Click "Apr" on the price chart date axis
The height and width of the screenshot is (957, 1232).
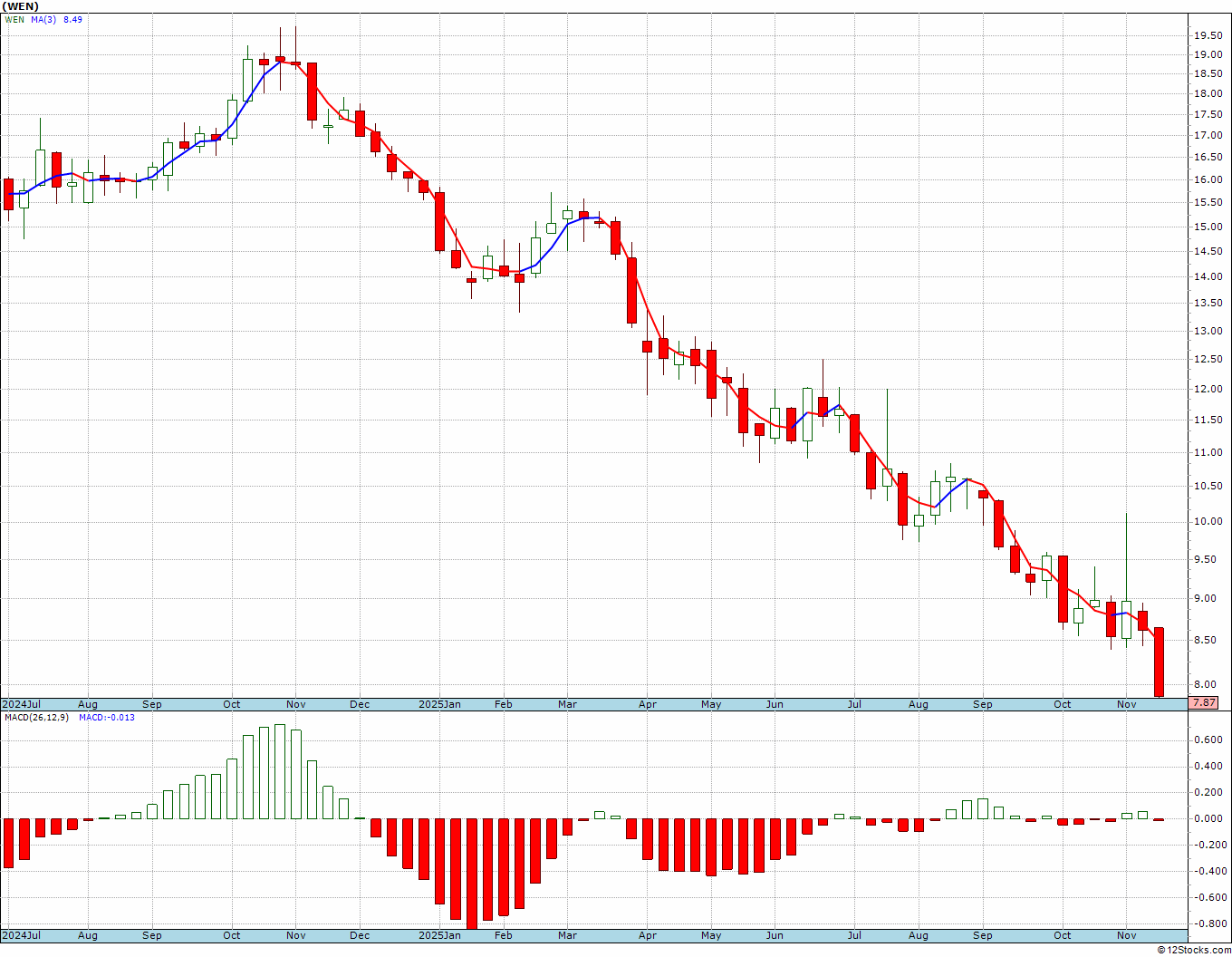648,704
